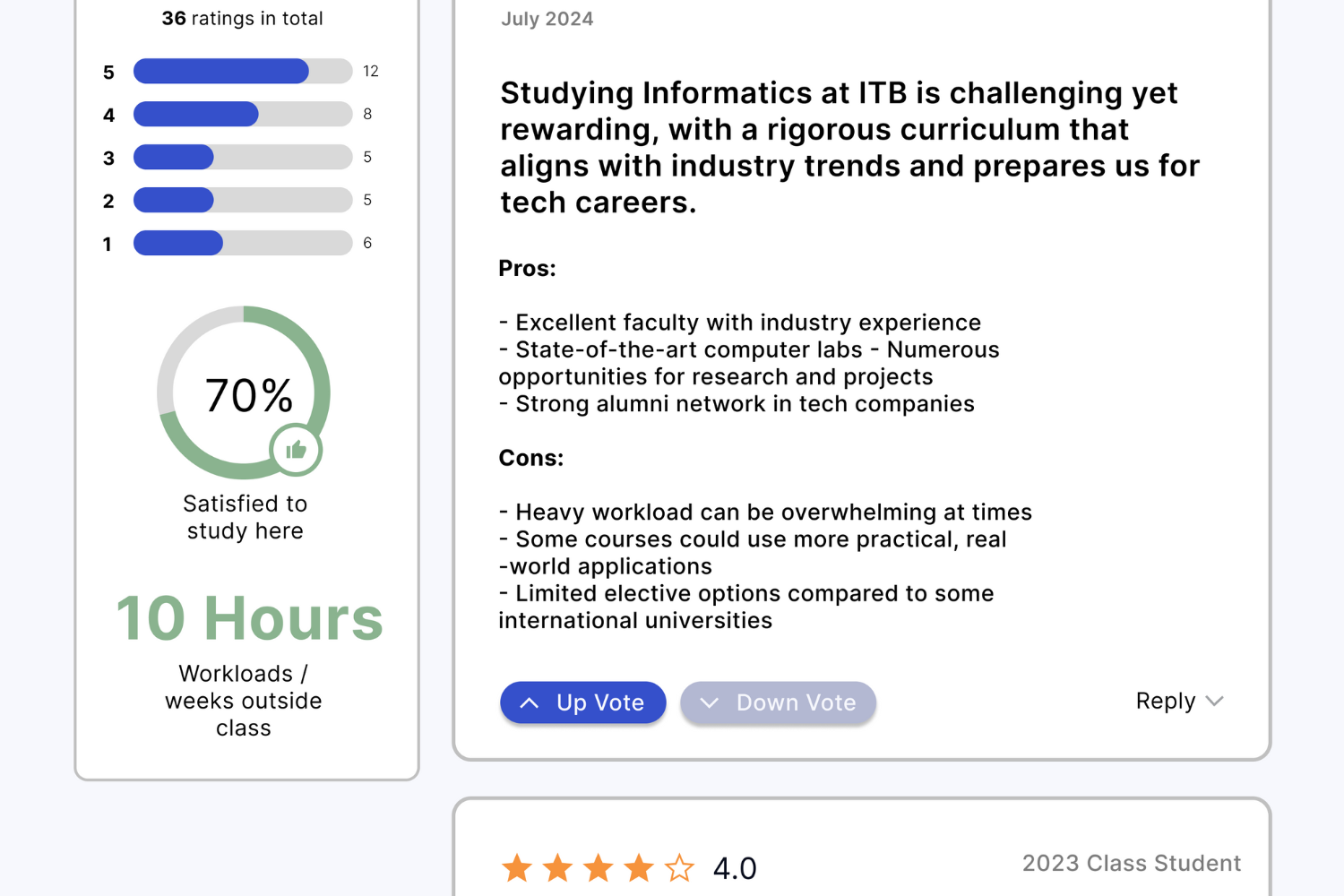Click the review headline about Informatics at ITB
Viewport: 1344px width, 896px height.
point(849,148)
